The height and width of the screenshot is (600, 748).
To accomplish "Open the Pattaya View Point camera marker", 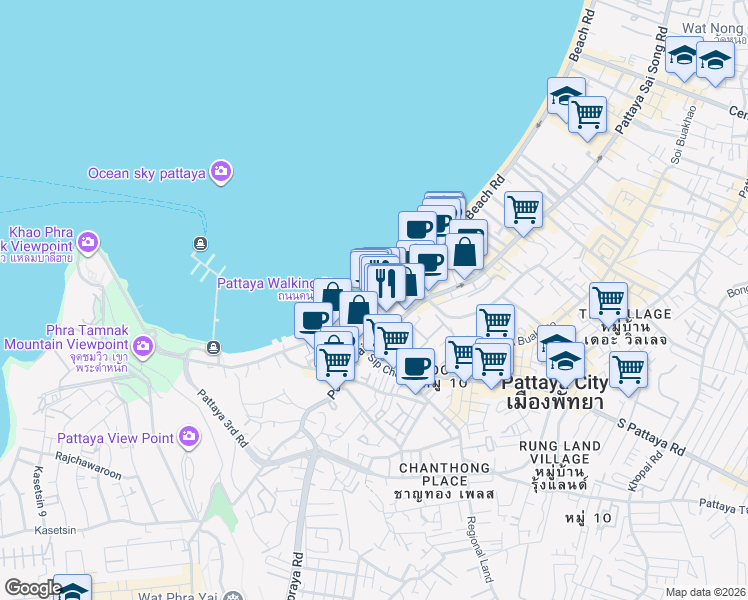I will tap(189, 436).
